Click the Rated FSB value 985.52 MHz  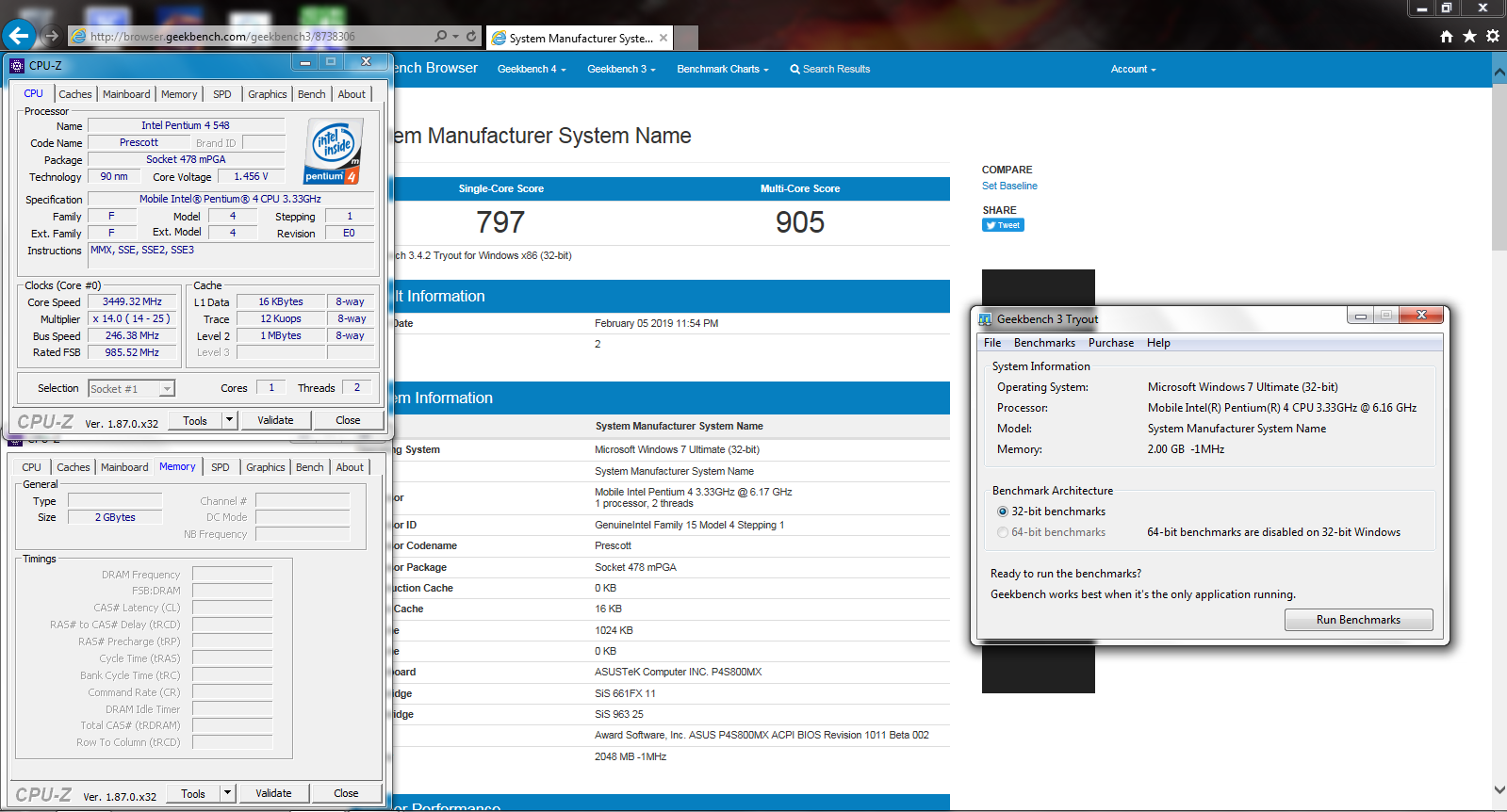pos(132,352)
